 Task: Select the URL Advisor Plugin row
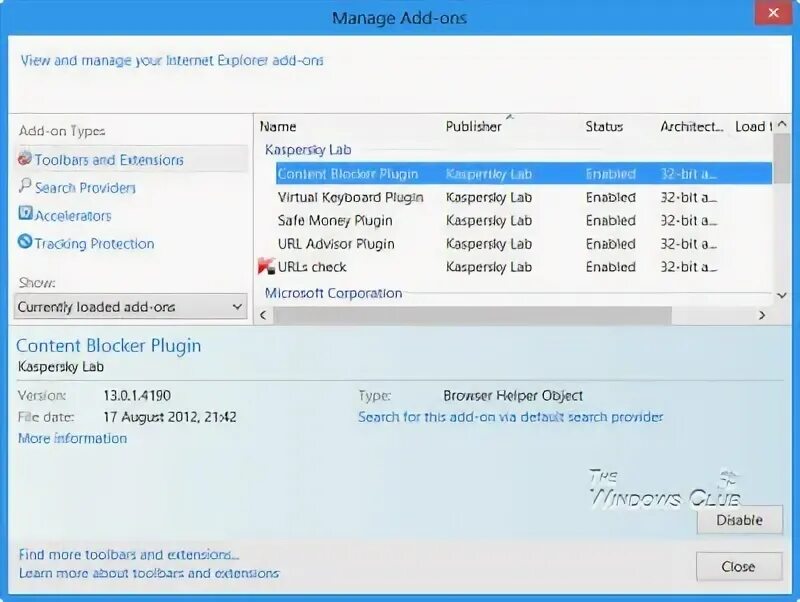(x=524, y=244)
